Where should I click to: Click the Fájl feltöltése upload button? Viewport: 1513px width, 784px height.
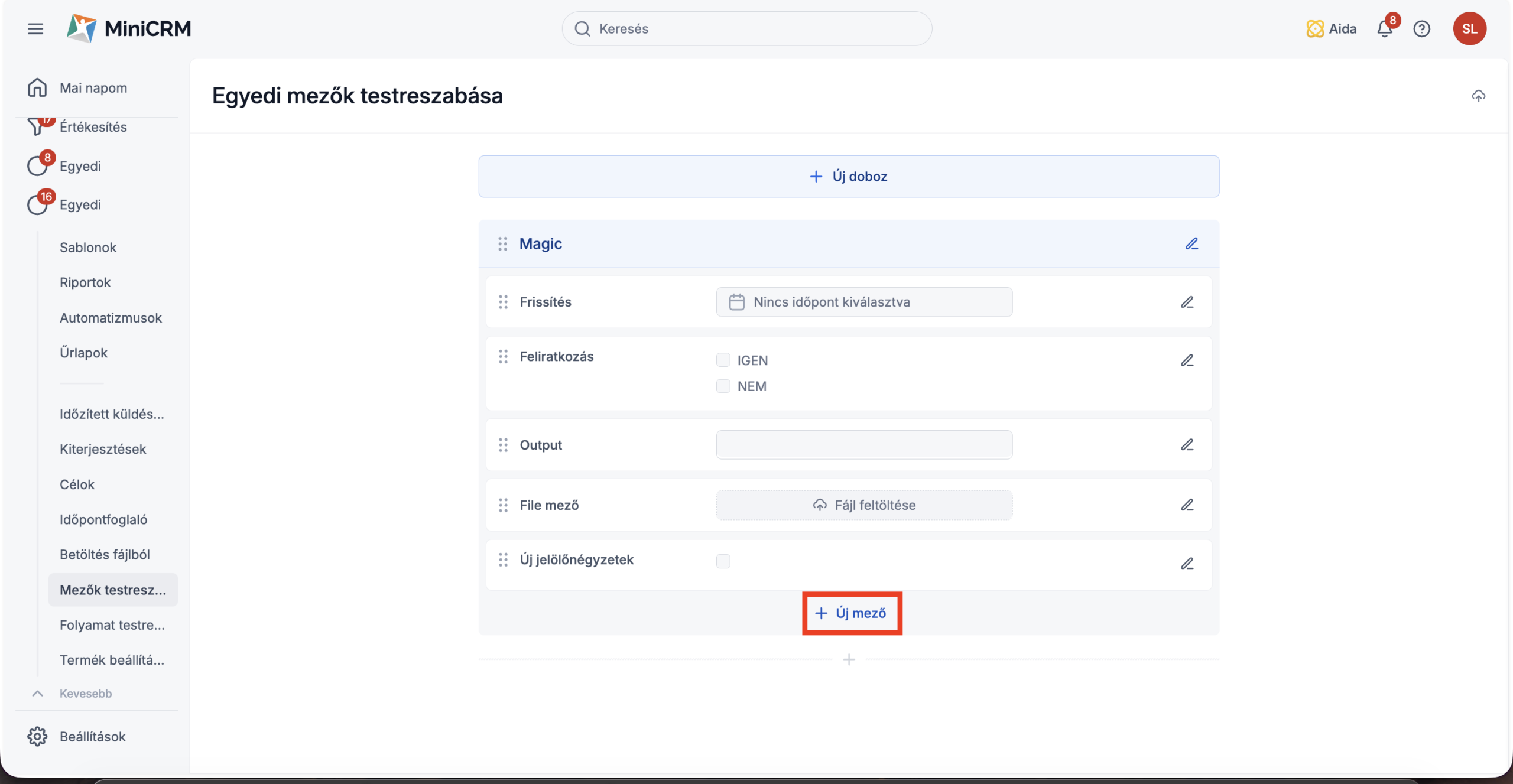pos(864,505)
